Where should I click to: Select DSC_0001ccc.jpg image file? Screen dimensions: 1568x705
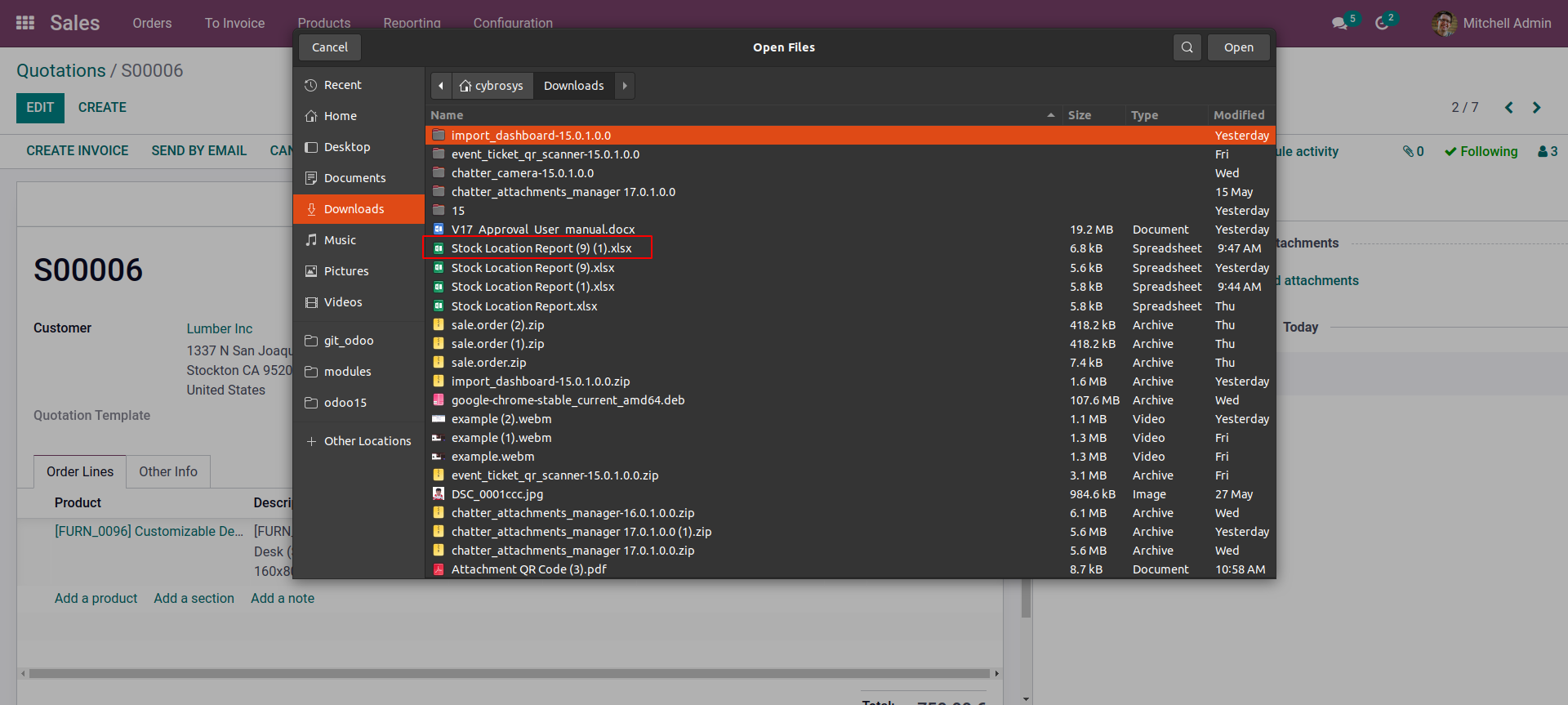point(850,494)
